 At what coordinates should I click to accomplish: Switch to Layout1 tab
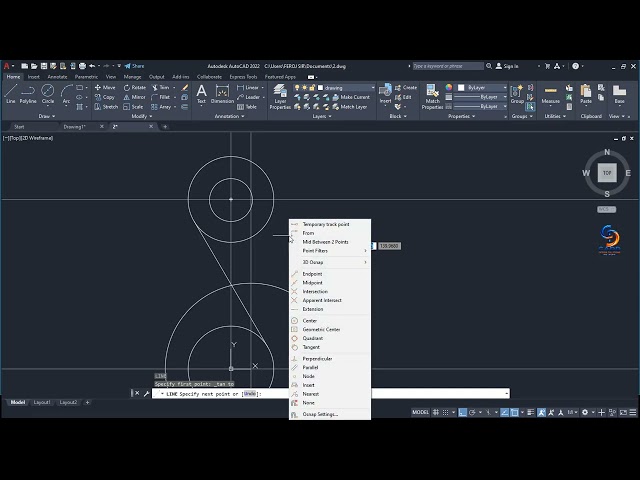(42, 402)
